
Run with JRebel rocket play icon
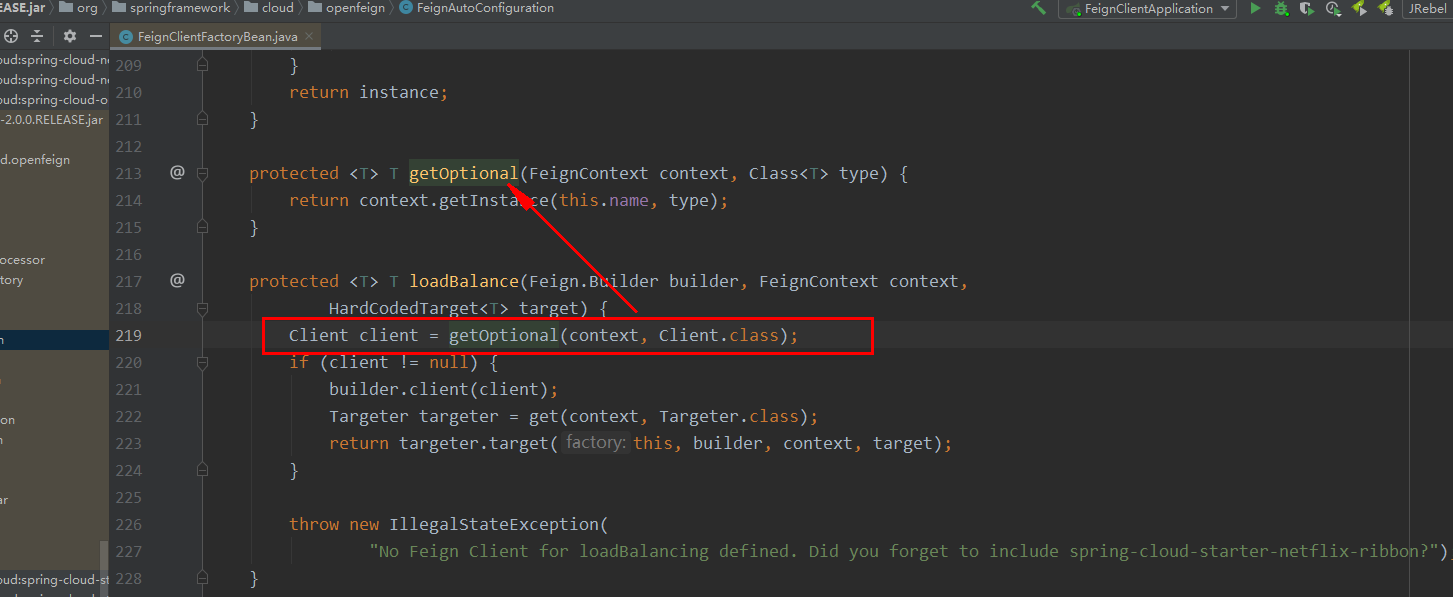(x=1359, y=8)
